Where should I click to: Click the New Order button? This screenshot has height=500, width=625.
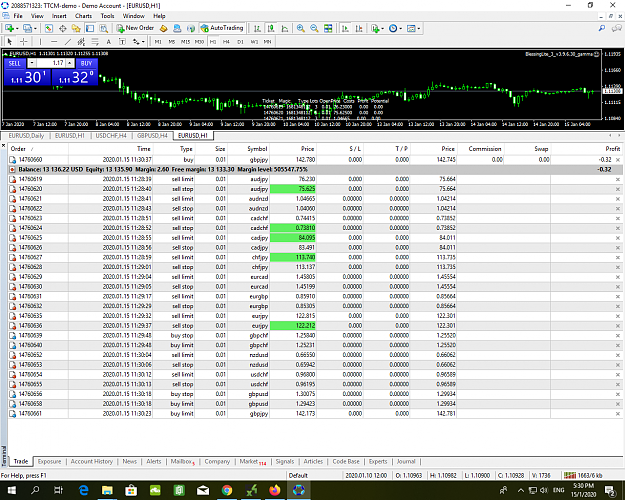(x=136, y=28)
